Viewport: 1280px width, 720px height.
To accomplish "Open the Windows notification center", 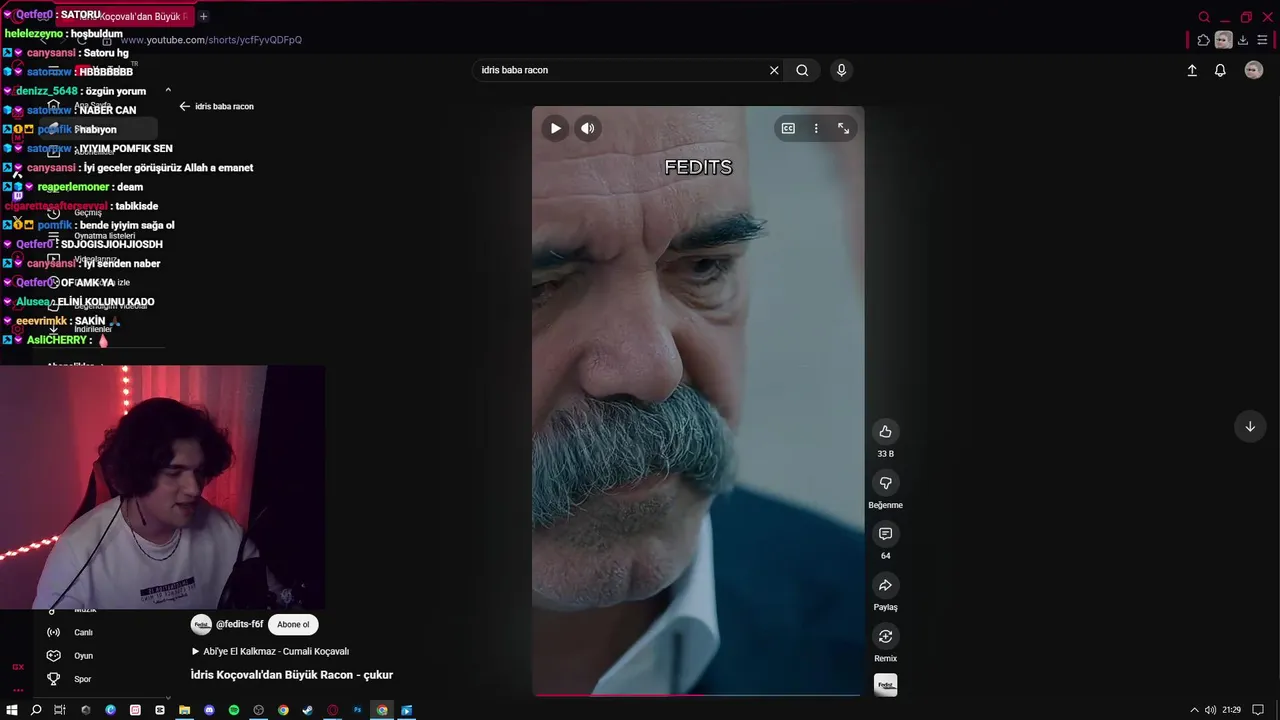I will [1260, 710].
